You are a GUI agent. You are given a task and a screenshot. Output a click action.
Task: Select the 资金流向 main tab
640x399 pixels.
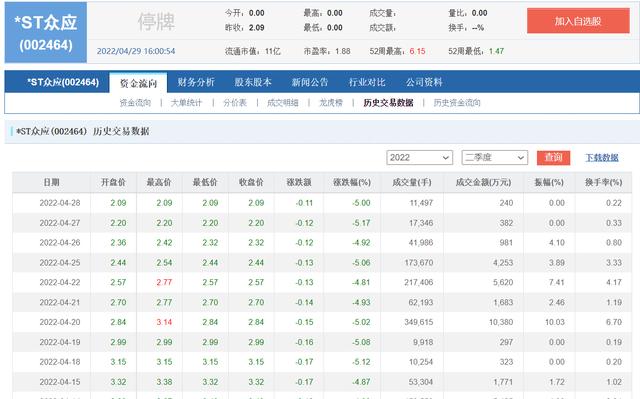pos(138,83)
